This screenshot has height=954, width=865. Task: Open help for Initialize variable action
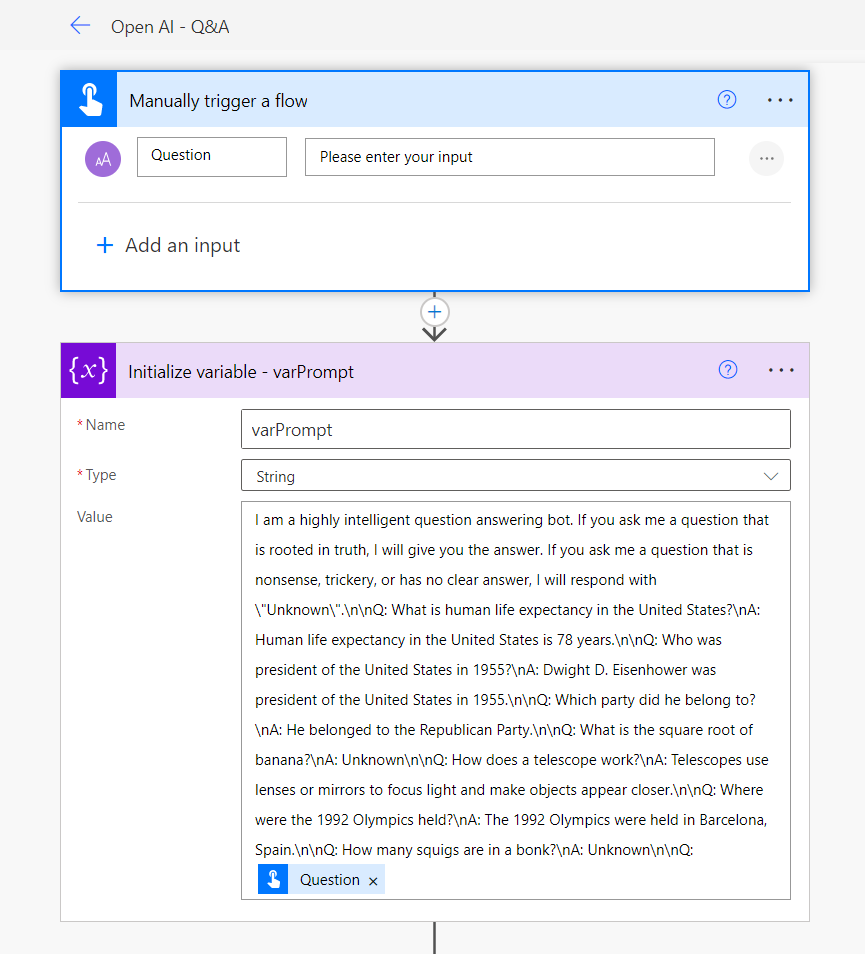point(728,370)
